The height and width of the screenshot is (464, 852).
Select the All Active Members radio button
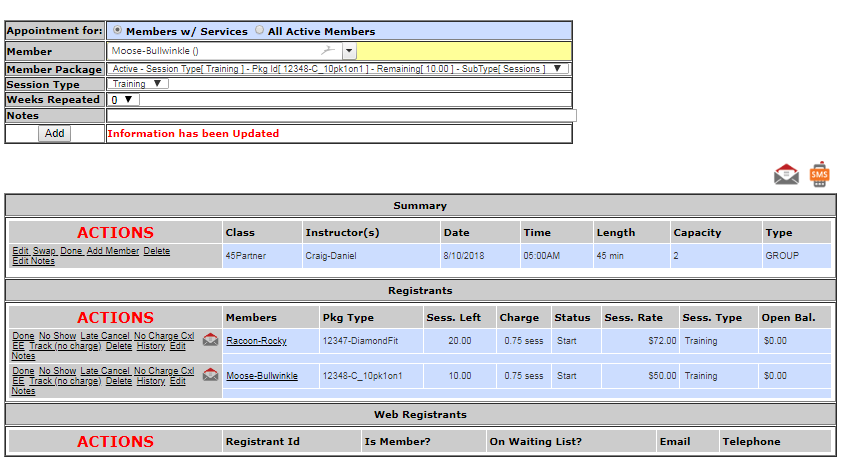click(260, 31)
